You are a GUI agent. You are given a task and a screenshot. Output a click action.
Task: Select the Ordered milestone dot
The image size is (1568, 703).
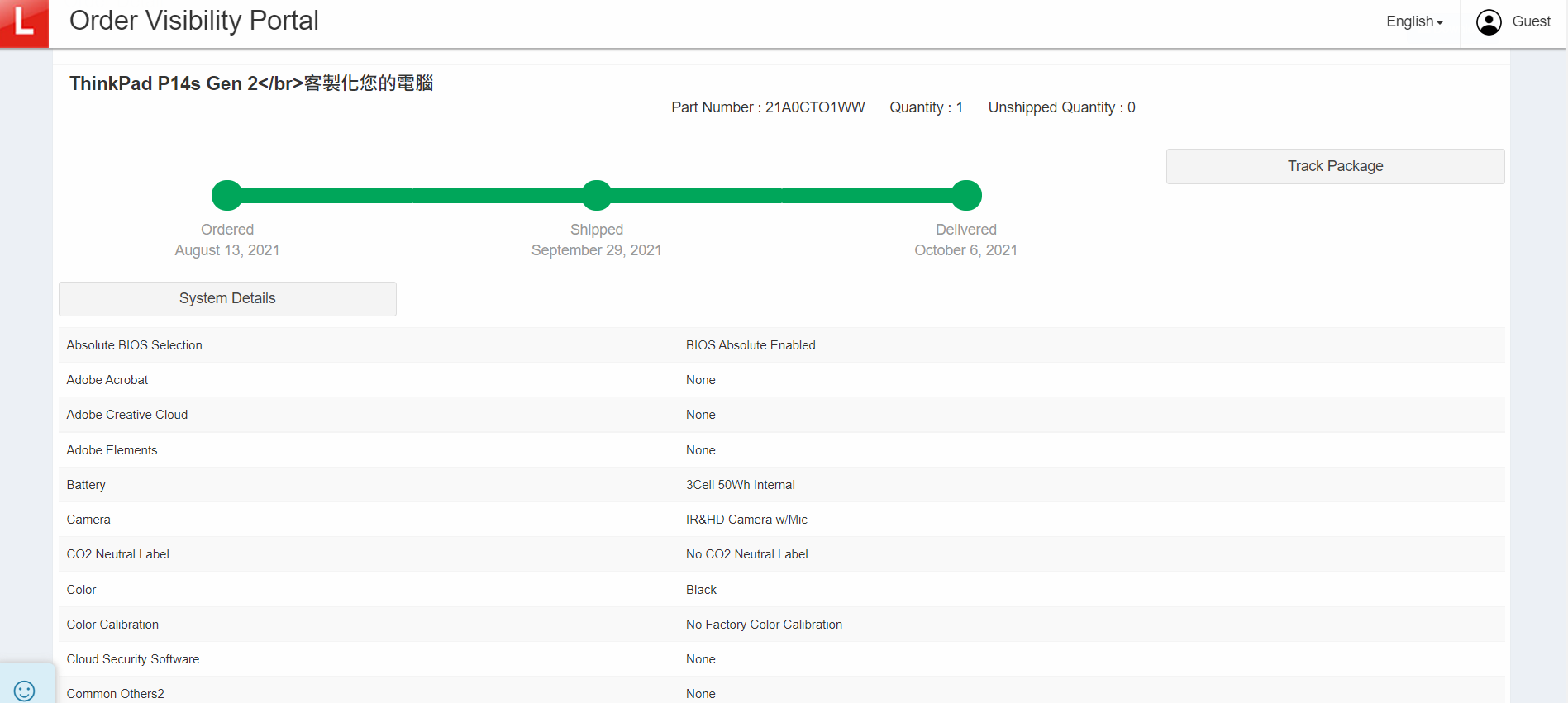[x=226, y=195]
